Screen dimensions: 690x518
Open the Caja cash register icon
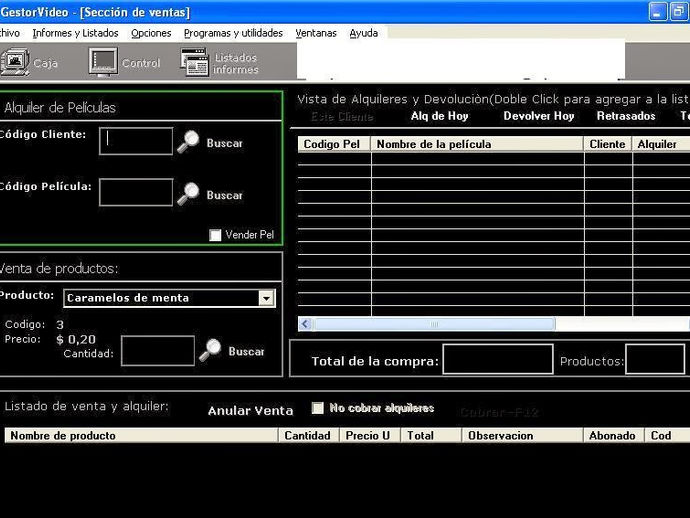[x=15, y=62]
